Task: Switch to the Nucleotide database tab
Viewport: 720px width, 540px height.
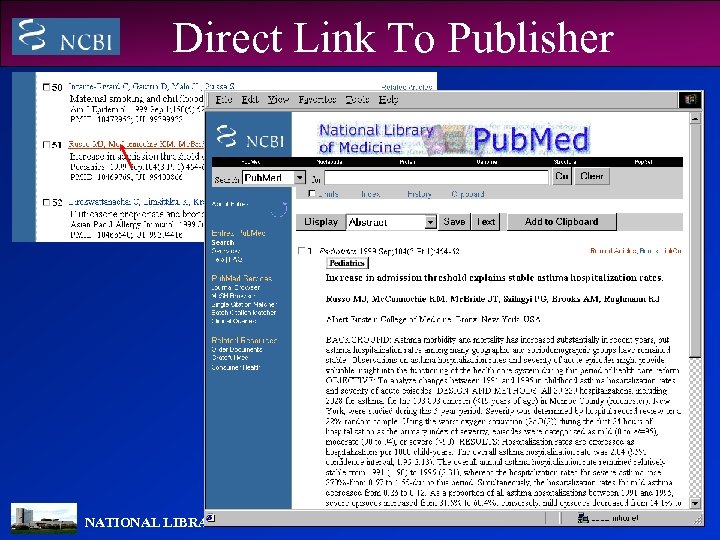Action: pyautogui.click(x=330, y=162)
